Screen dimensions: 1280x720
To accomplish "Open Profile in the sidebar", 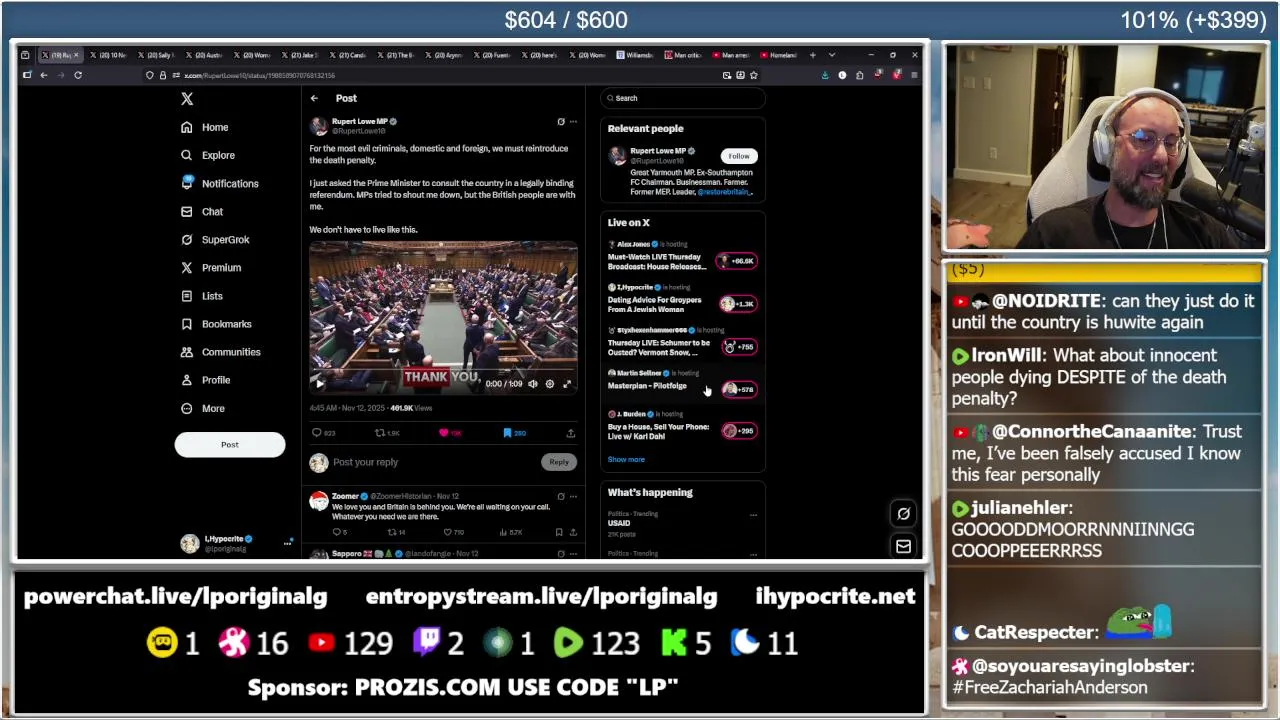I will coord(206,379).
